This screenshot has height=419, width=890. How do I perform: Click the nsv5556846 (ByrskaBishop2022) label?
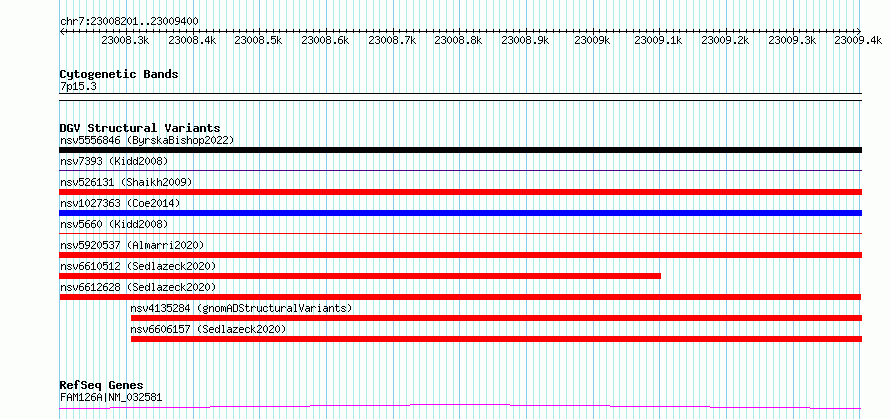click(147, 140)
